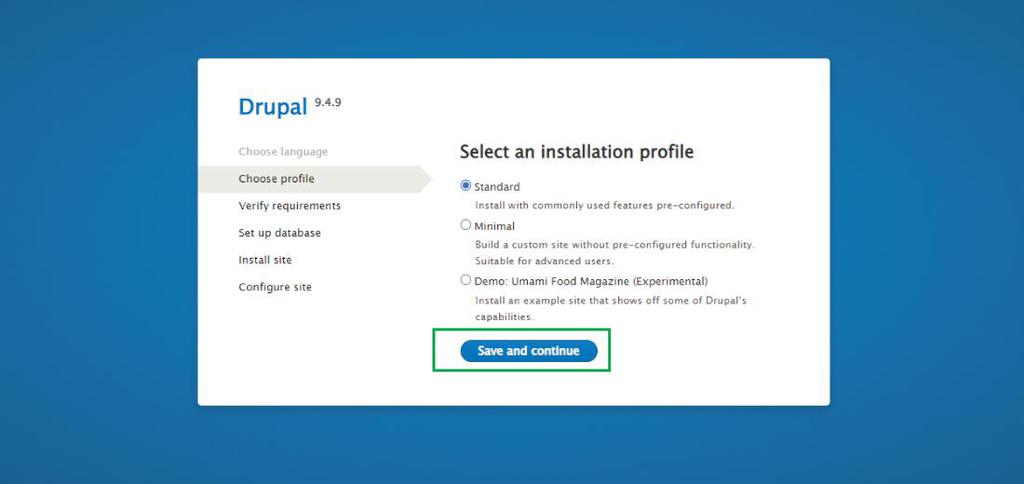Click the 'Build a custom site' description line
Viewport: 1024px width, 484px height.
click(614, 244)
